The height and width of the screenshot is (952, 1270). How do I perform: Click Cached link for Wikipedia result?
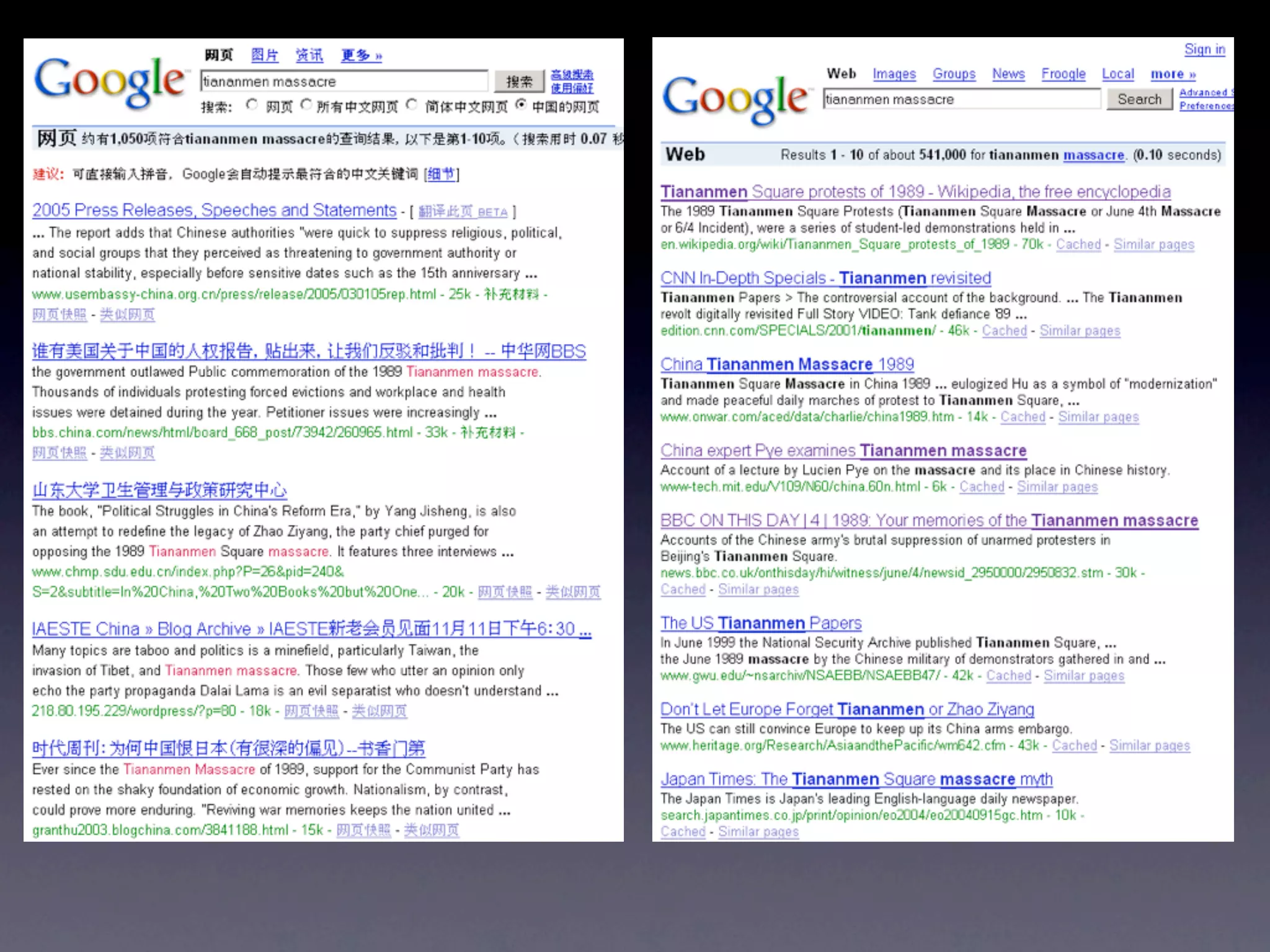tap(1078, 245)
